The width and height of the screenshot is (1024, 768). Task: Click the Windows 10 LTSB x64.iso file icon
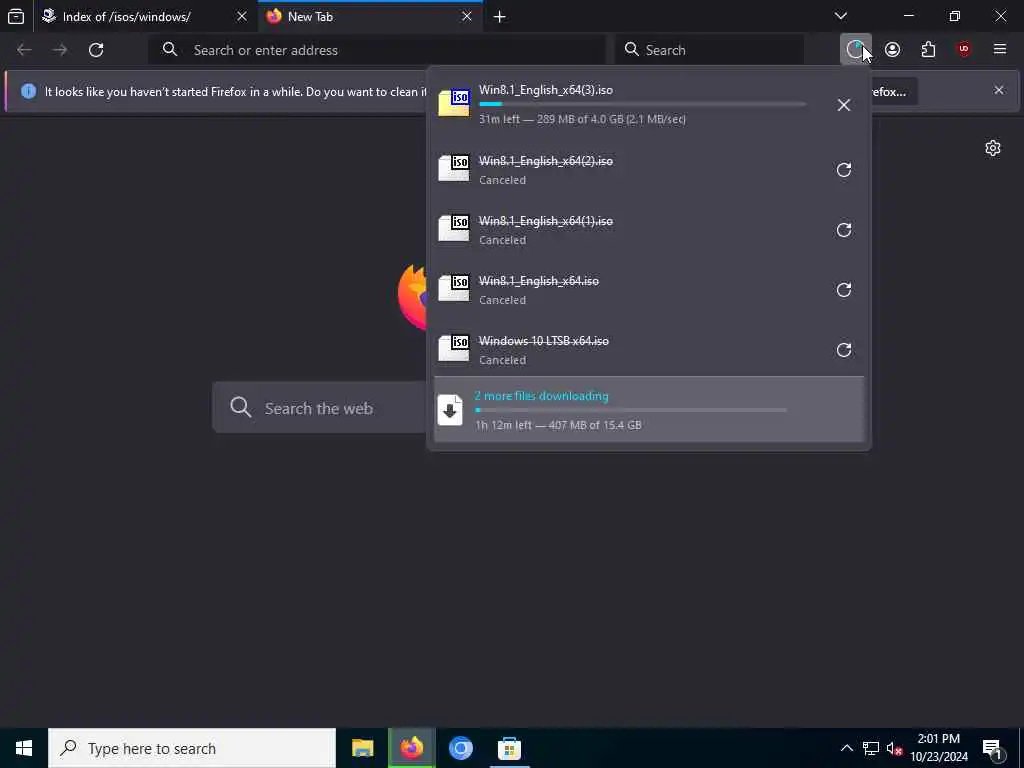pos(454,349)
